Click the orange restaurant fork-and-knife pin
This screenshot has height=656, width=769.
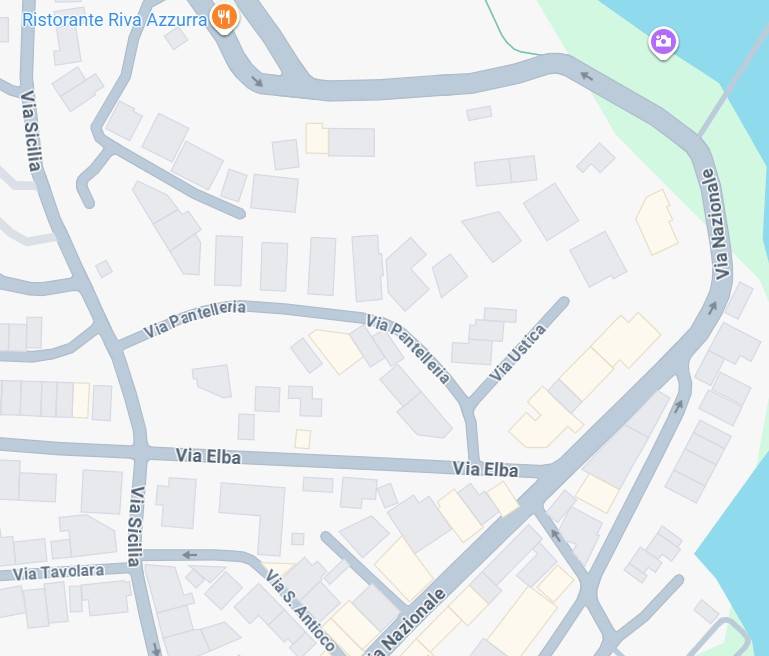224,19
